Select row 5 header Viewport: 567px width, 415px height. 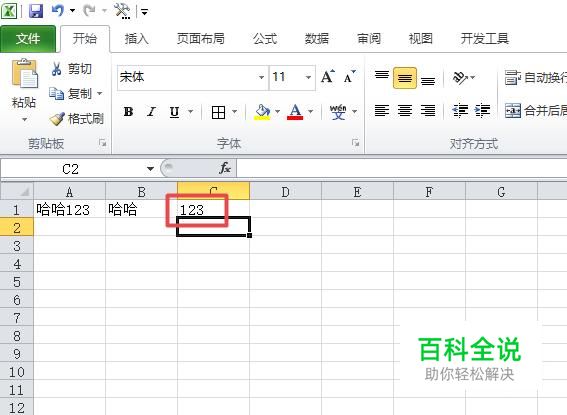tap(17, 281)
